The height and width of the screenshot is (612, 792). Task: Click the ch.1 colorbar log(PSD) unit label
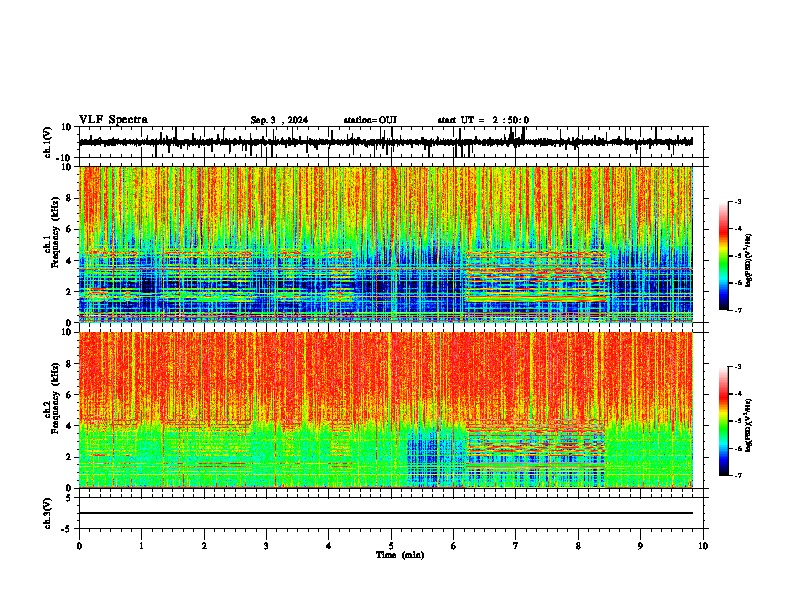(749, 260)
